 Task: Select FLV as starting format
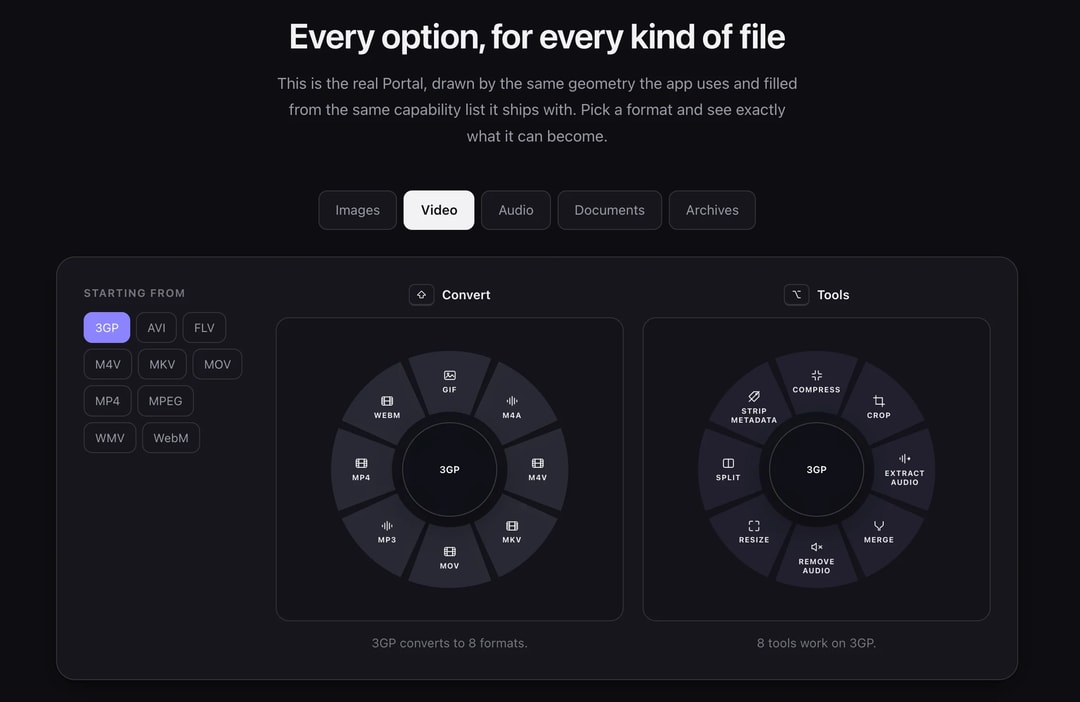204,328
